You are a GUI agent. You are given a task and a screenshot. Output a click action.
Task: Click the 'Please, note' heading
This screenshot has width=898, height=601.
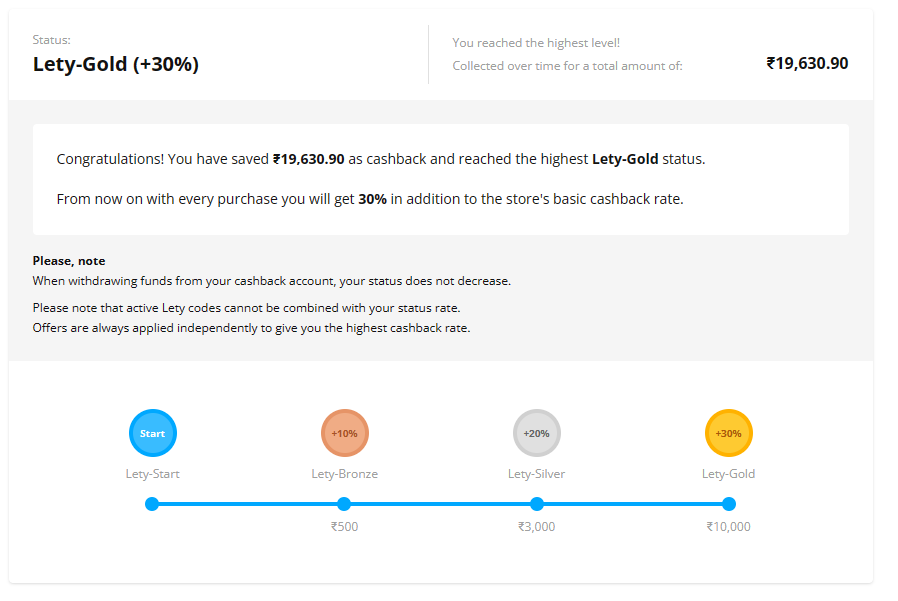(69, 261)
